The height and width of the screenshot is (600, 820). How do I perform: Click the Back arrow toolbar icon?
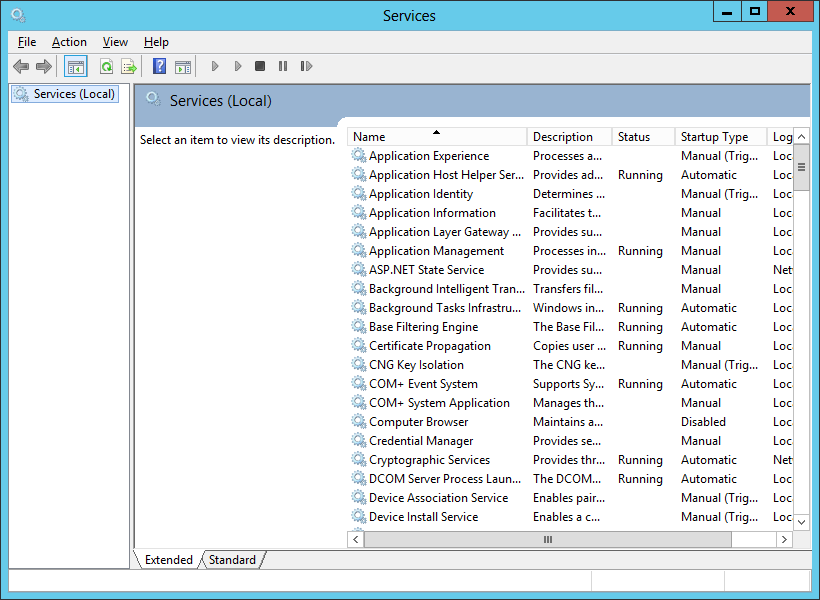(x=21, y=67)
